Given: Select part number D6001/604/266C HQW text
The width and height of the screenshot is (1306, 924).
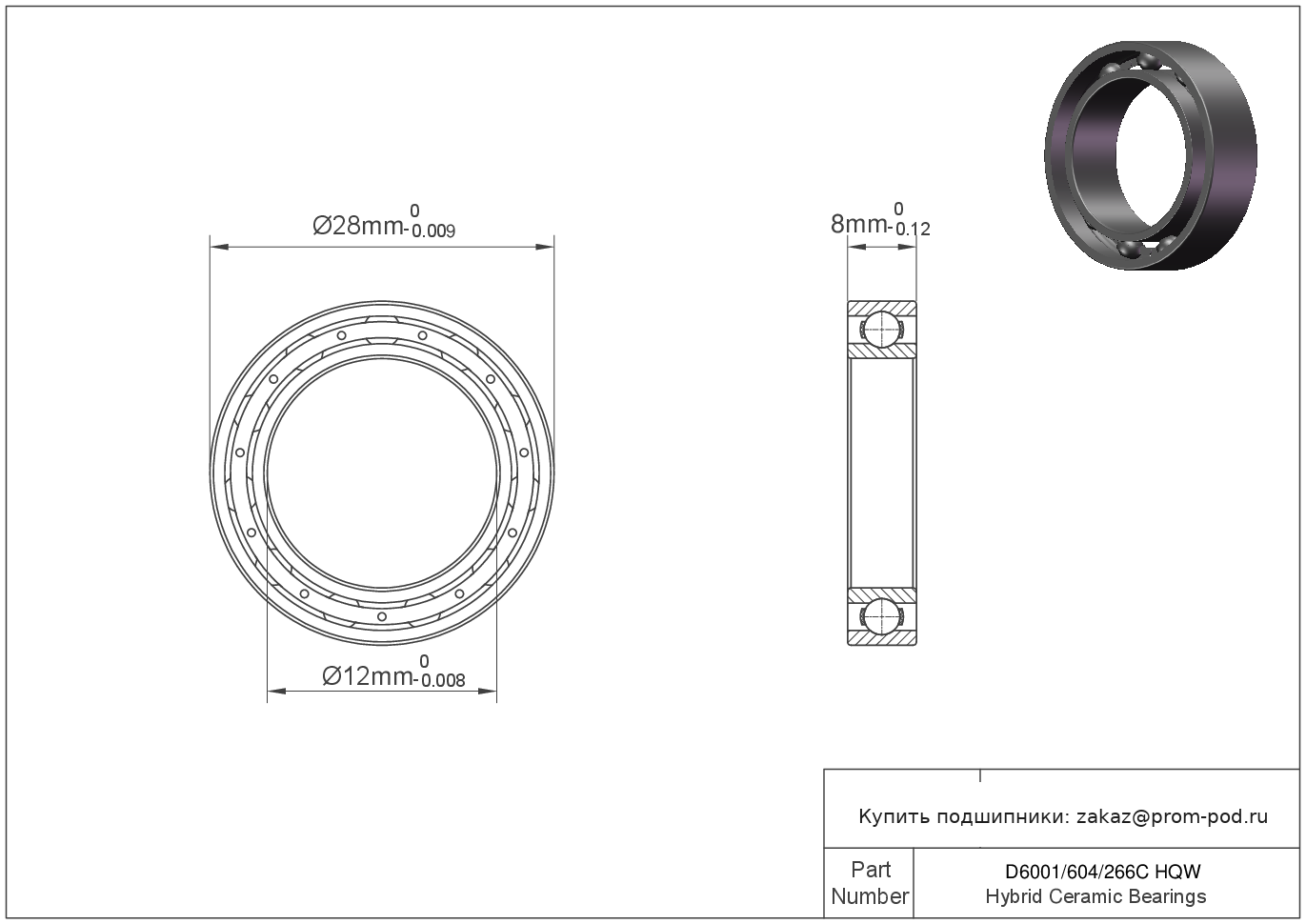Looking at the screenshot, I should 1102,872.
